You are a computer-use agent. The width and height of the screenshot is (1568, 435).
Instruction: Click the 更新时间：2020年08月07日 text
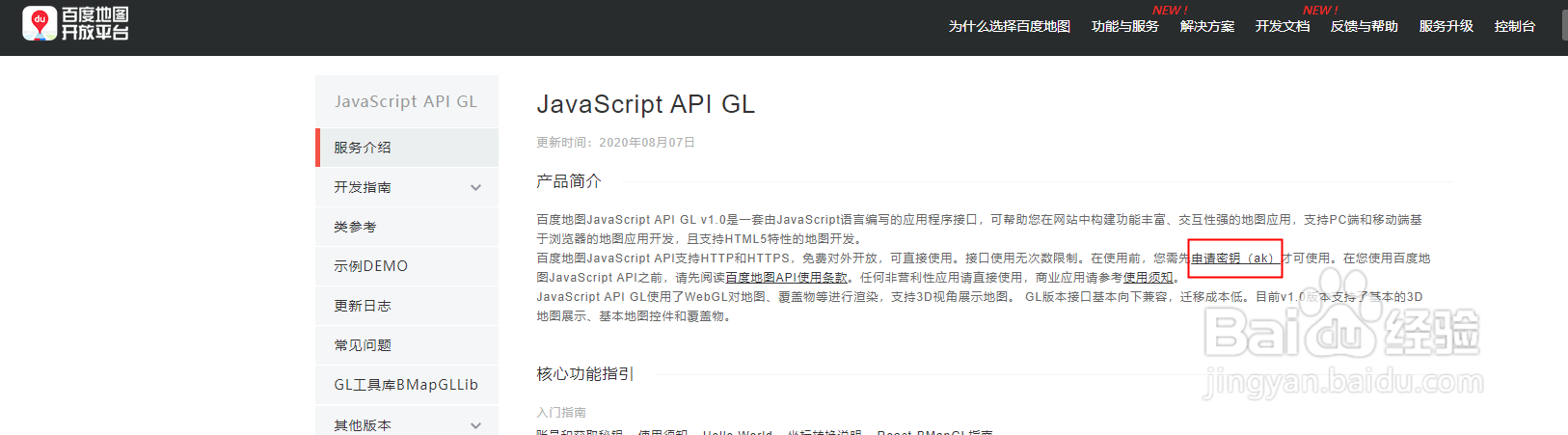click(x=615, y=143)
